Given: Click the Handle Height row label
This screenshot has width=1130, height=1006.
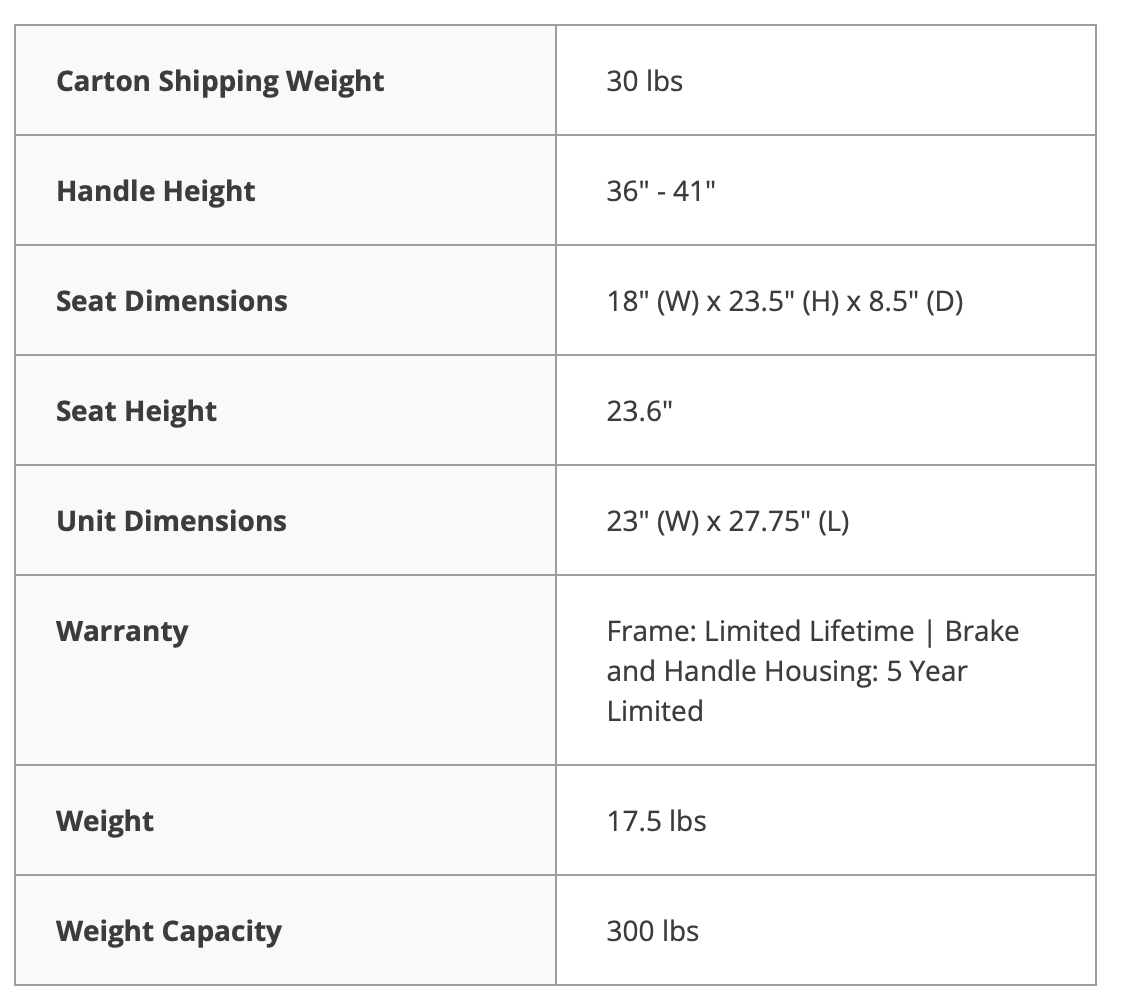Looking at the screenshot, I should tap(156, 191).
